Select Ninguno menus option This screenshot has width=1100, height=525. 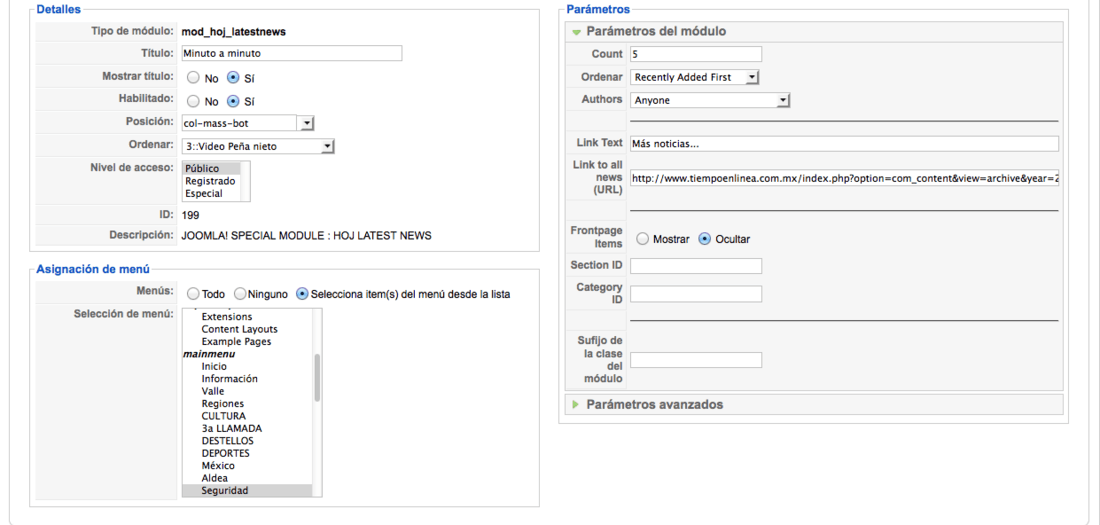(240, 294)
